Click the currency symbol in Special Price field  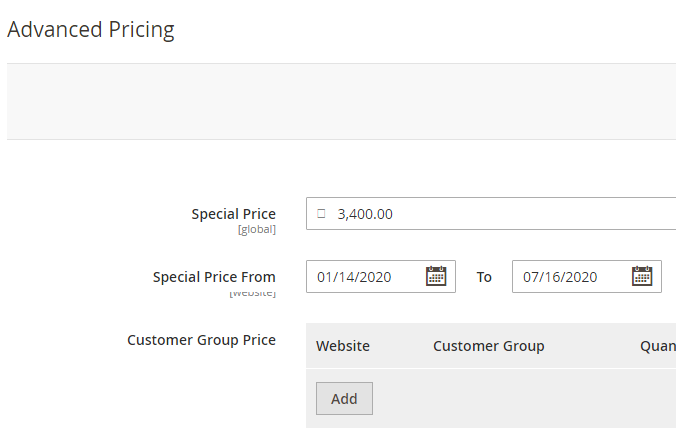pyautogui.click(x=321, y=213)
